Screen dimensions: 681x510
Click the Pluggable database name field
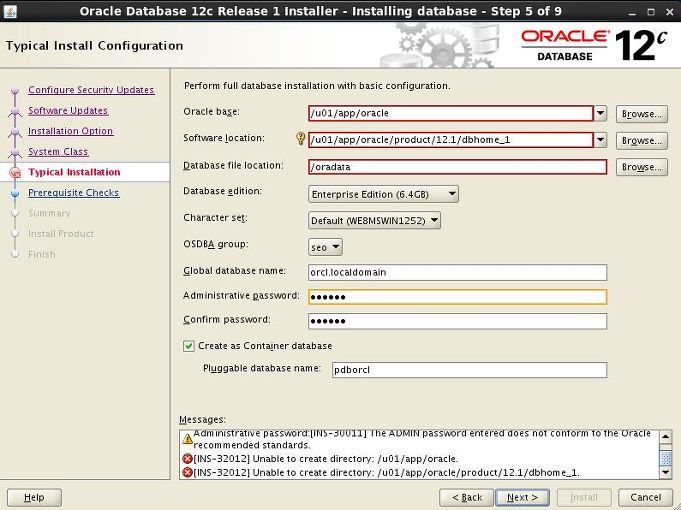(x=469, y=370)
